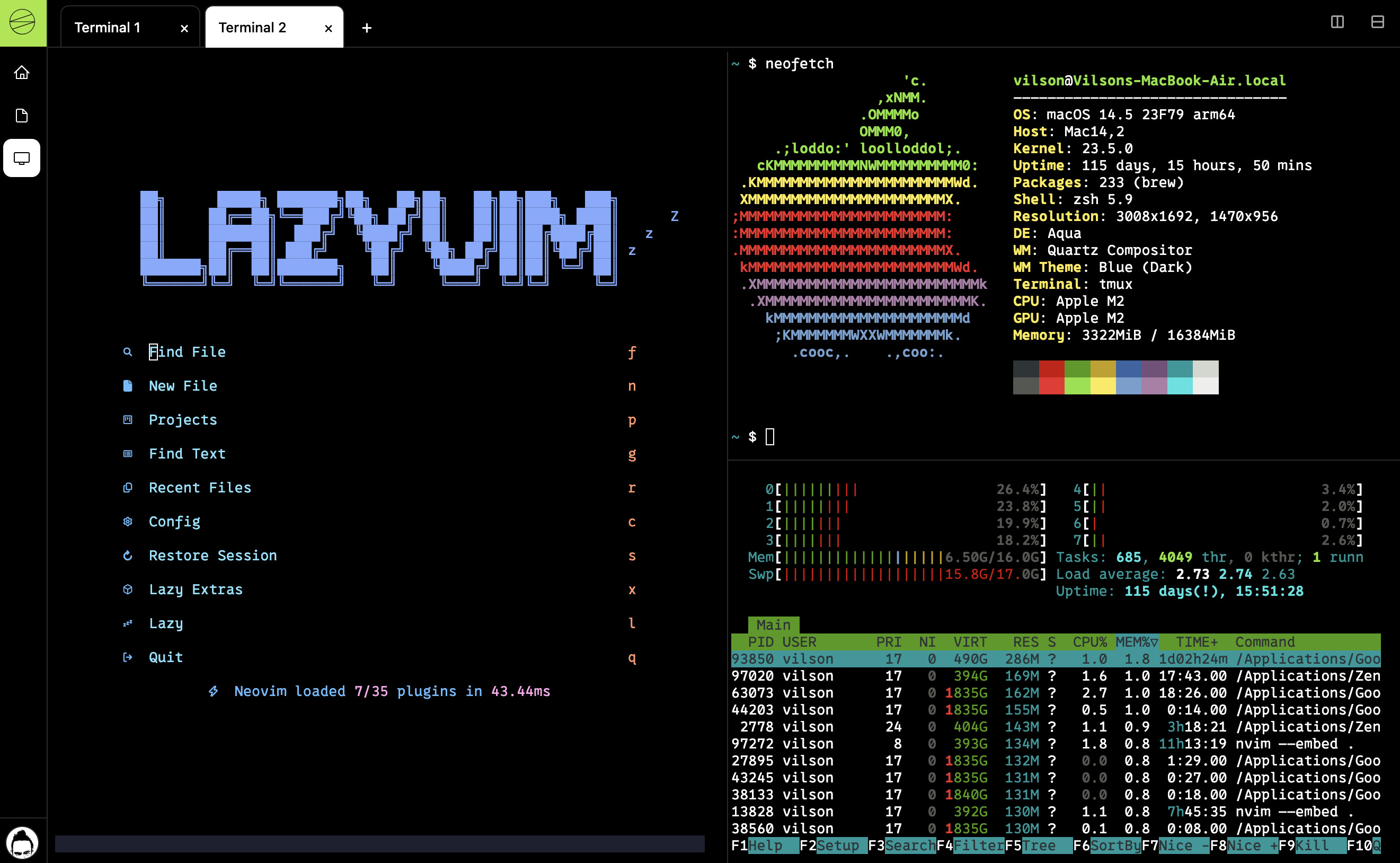
Task: Open the document files sidebar icon
Action: coord(22,115)
